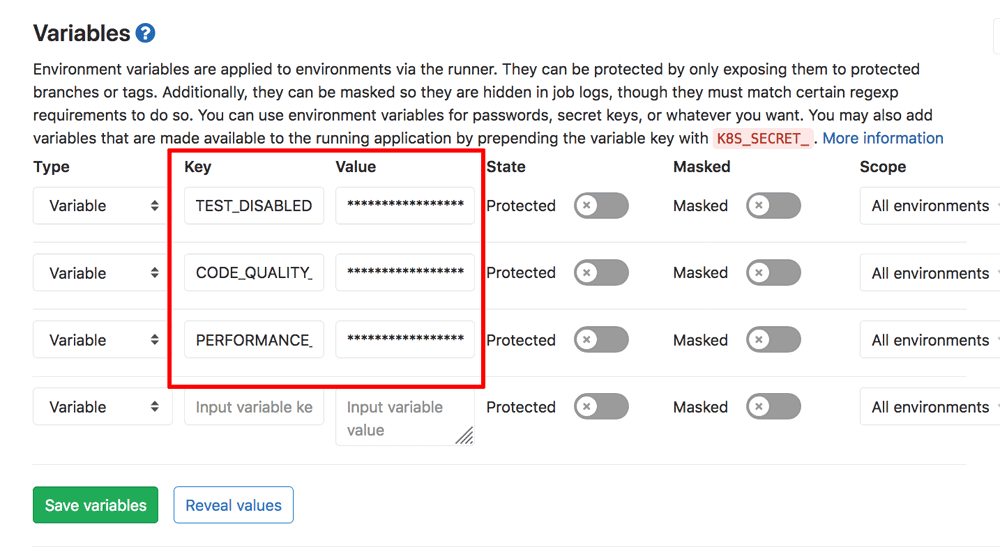Toggle Protected switch on the empty variable row
1000x554 pixels.
(x=601, y=407)
